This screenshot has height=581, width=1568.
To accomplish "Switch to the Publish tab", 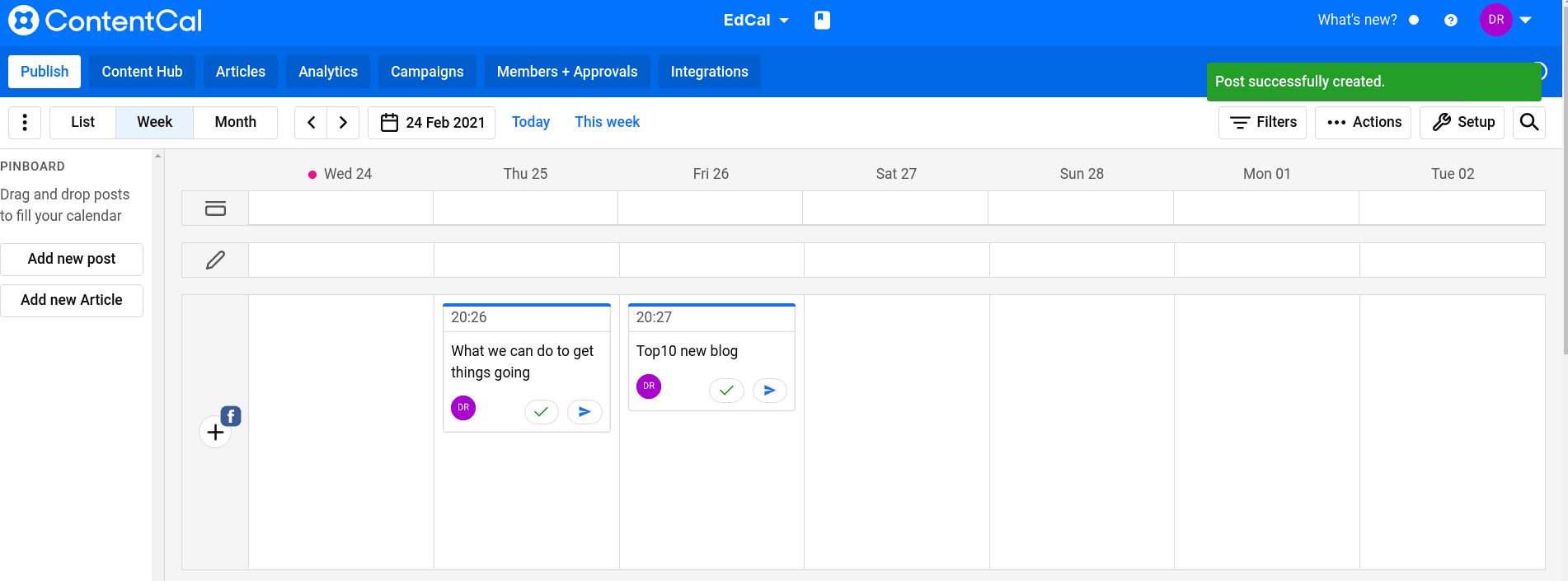I will (x=45, y=72).
